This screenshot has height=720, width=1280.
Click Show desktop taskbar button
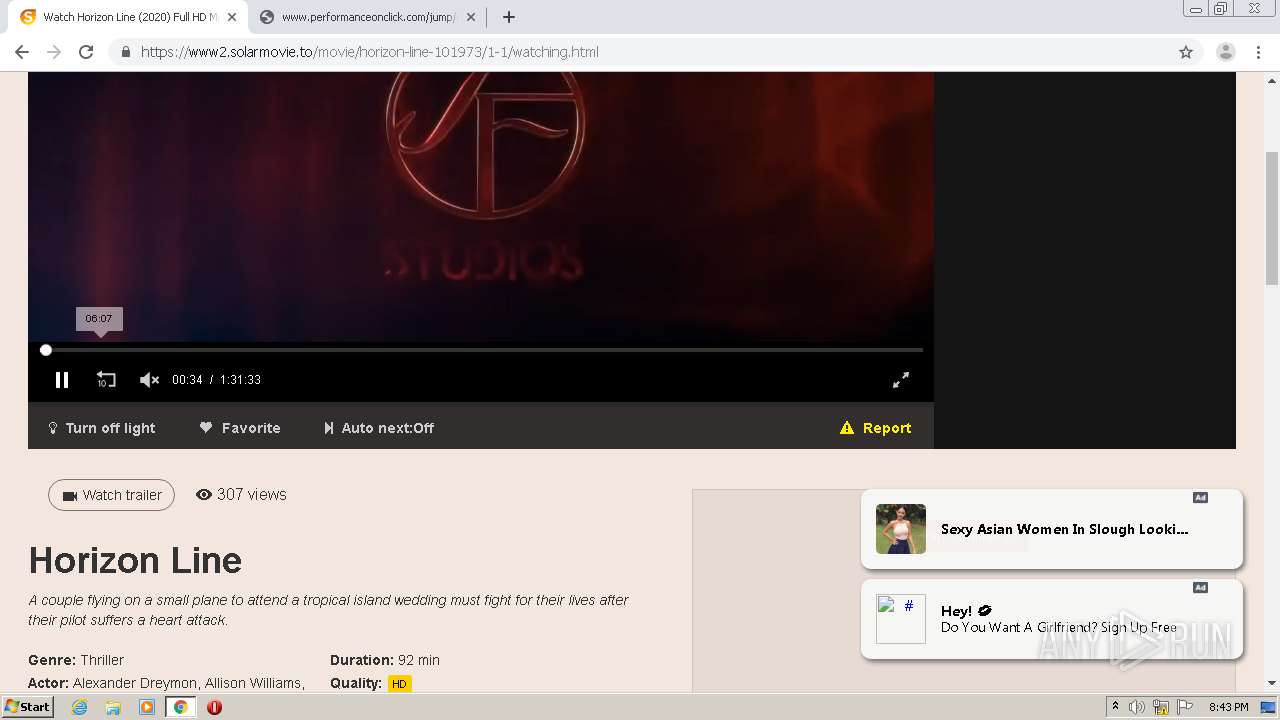1268,707
